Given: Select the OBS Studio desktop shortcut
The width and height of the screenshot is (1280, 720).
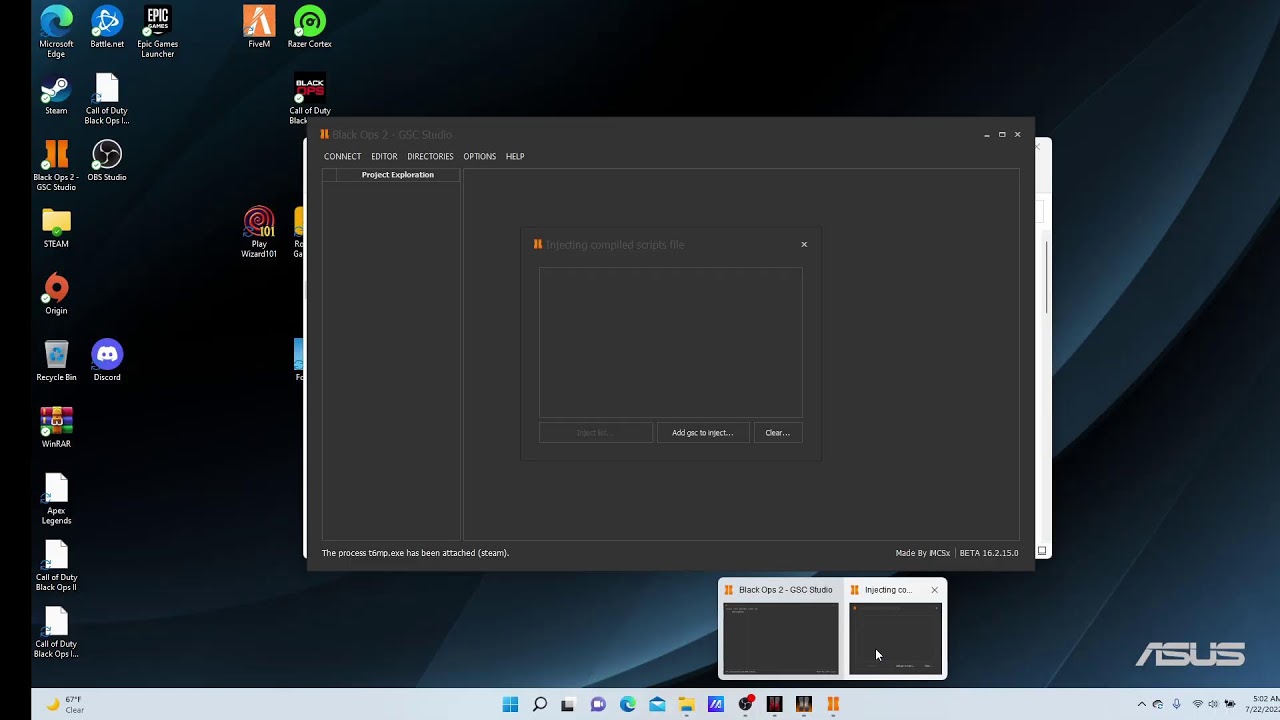Looking at the screenshot, I should tap(107, 160).
